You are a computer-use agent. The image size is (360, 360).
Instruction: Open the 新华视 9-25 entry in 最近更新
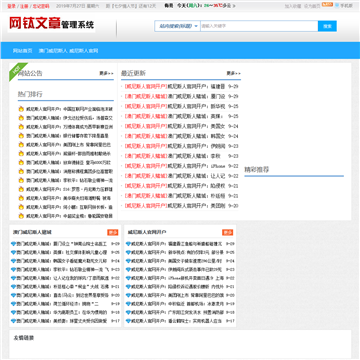point(196,106)
